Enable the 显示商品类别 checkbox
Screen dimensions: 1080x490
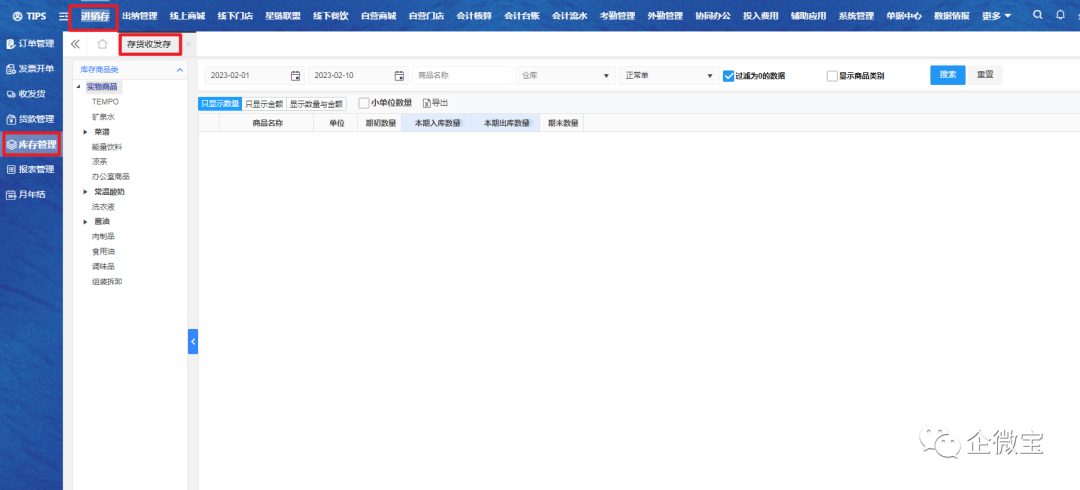click(832, 76)
